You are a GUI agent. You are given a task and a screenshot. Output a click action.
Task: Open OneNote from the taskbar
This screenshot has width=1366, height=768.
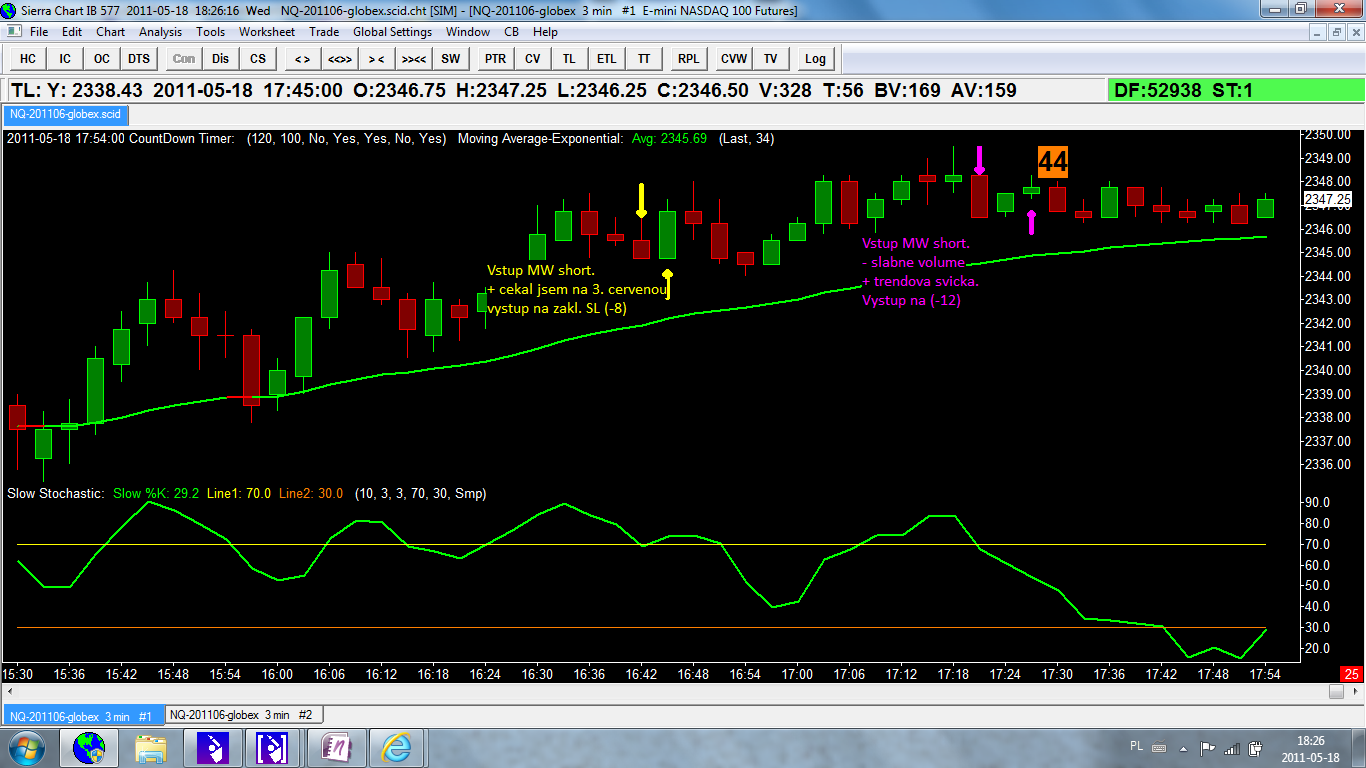335,747
